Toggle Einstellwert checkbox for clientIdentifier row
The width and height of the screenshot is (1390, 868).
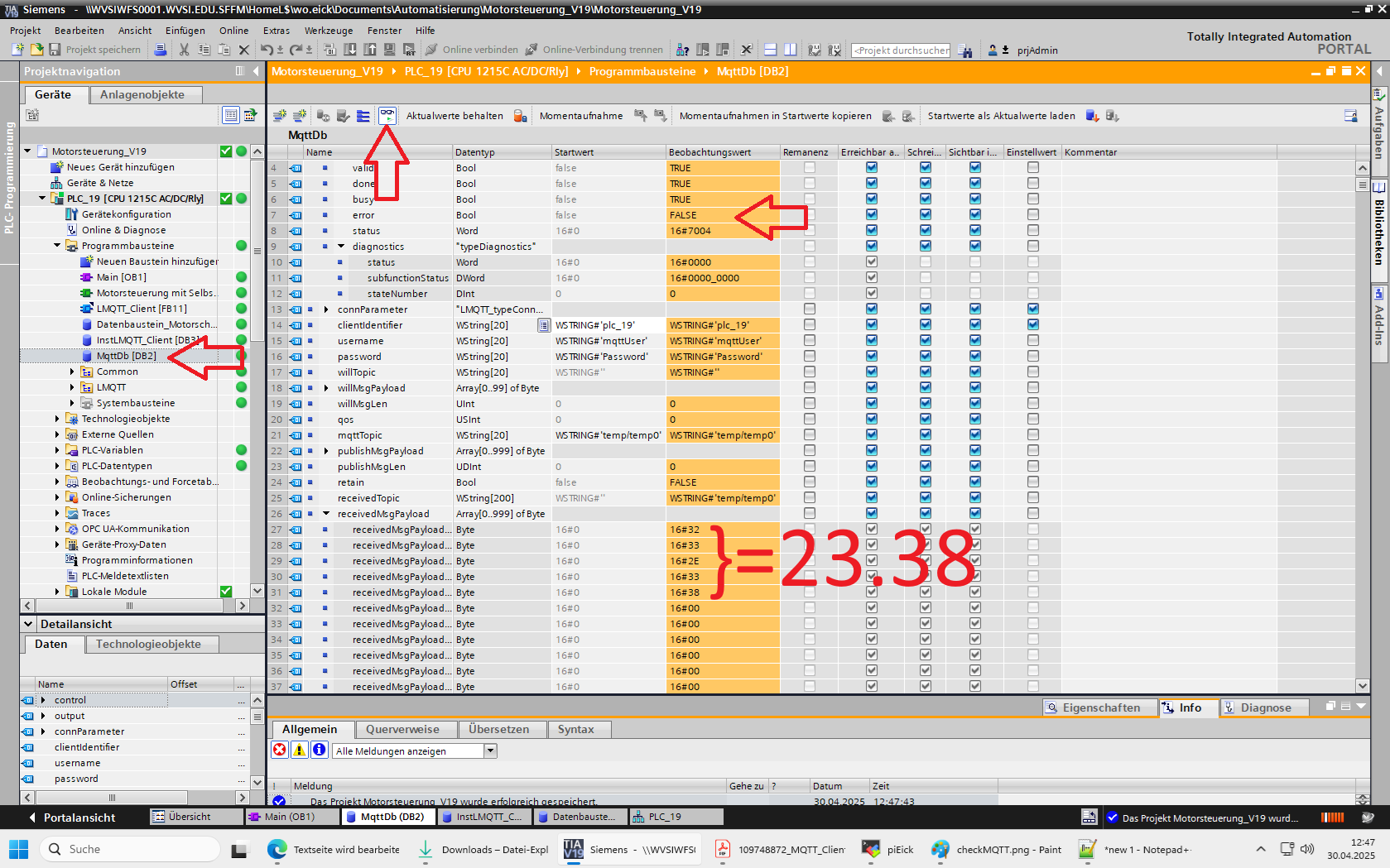point(1033,324)
